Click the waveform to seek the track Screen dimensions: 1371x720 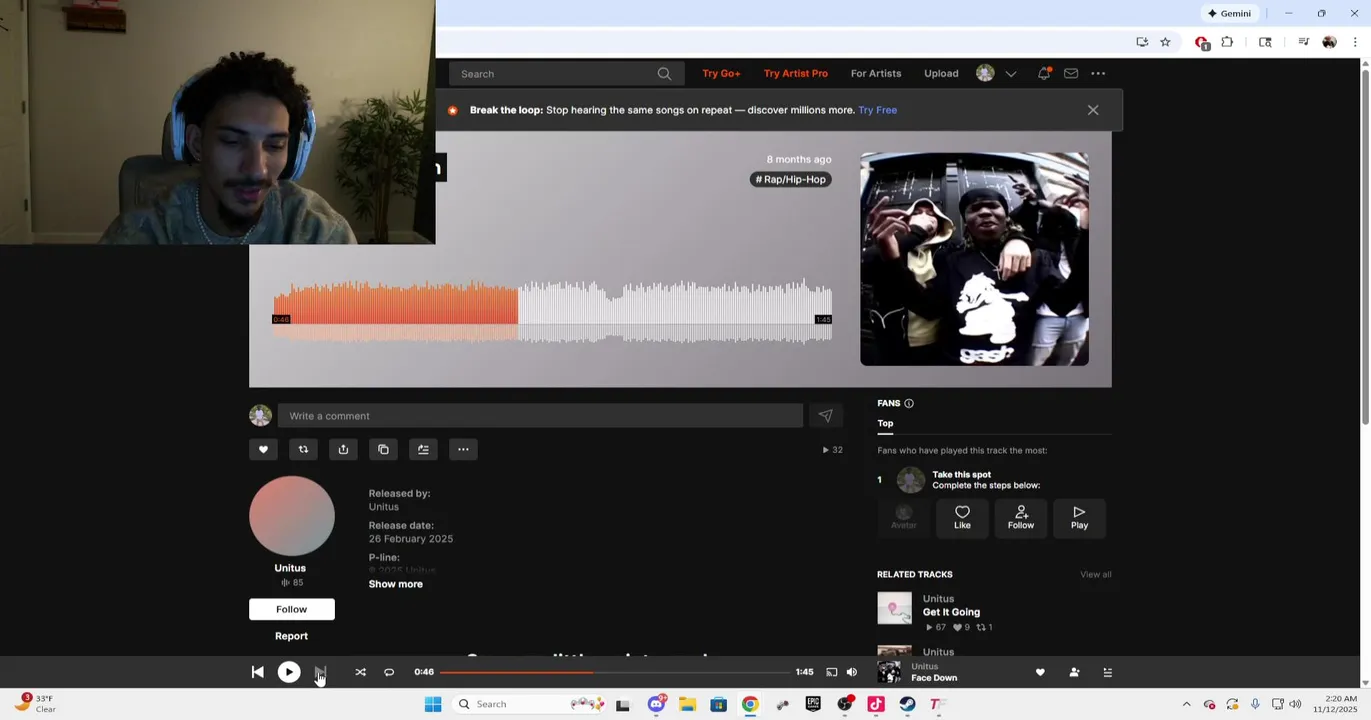[x=552, y=310]
